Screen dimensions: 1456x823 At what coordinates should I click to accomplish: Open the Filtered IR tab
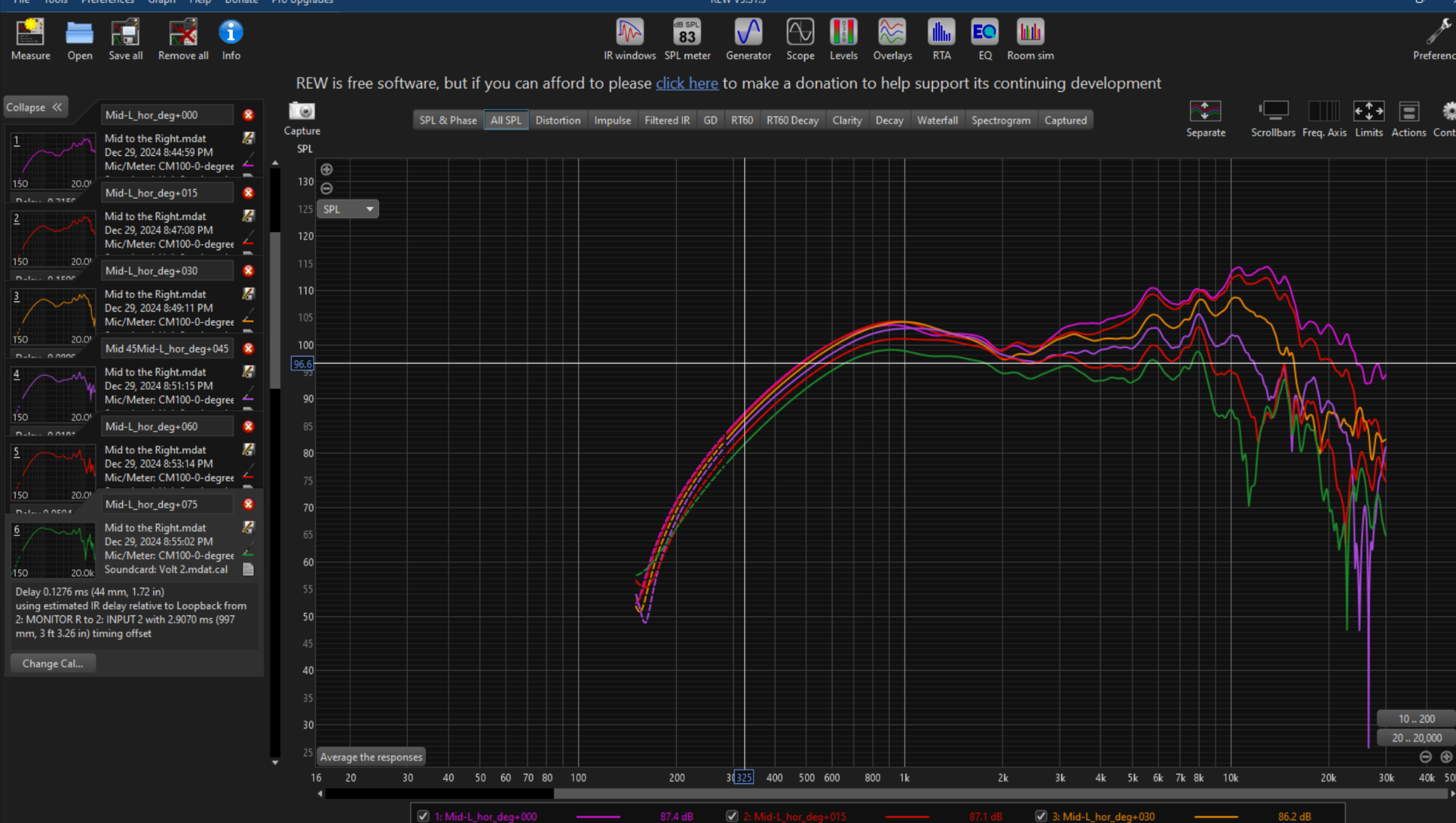point(667,120)
